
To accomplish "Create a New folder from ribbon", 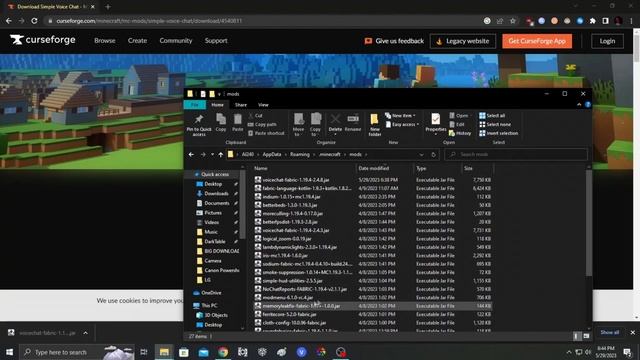I will coord(375,124).
